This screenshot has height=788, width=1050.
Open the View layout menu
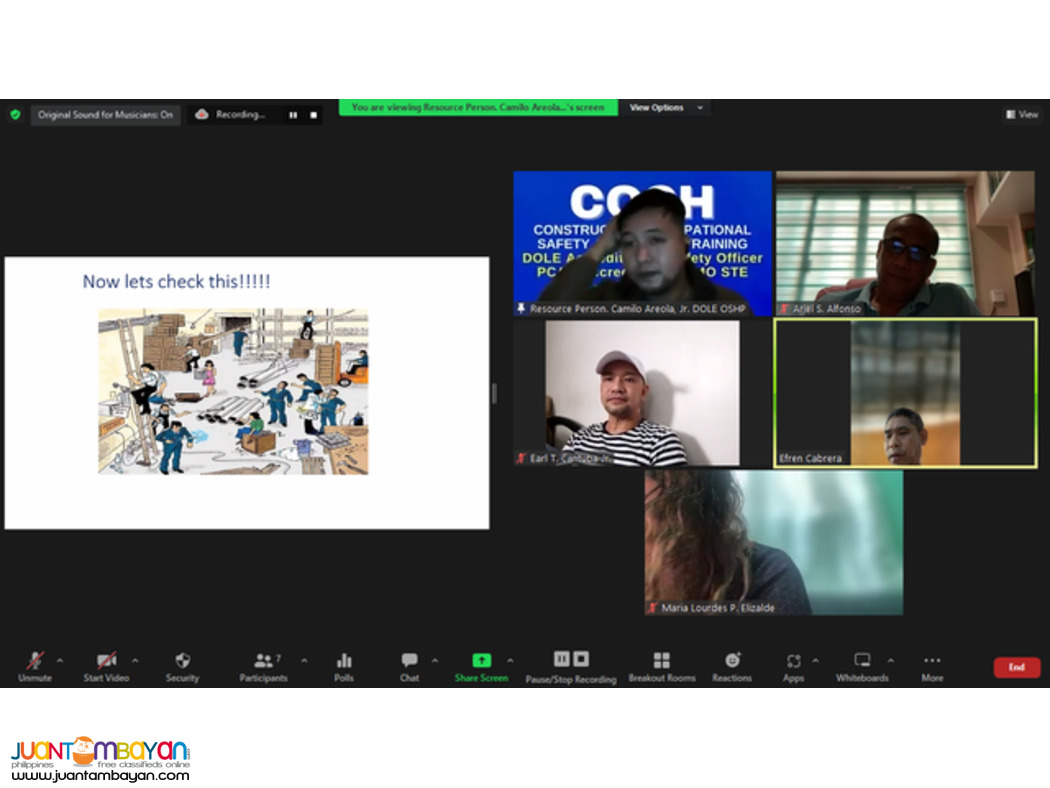click(1021, 115)
